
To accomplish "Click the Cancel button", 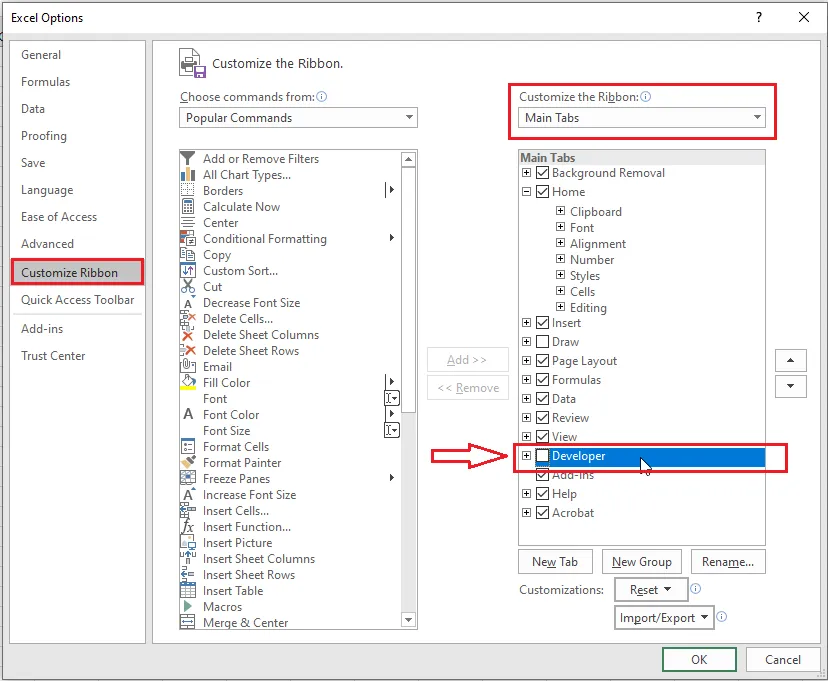I will 783,659.
